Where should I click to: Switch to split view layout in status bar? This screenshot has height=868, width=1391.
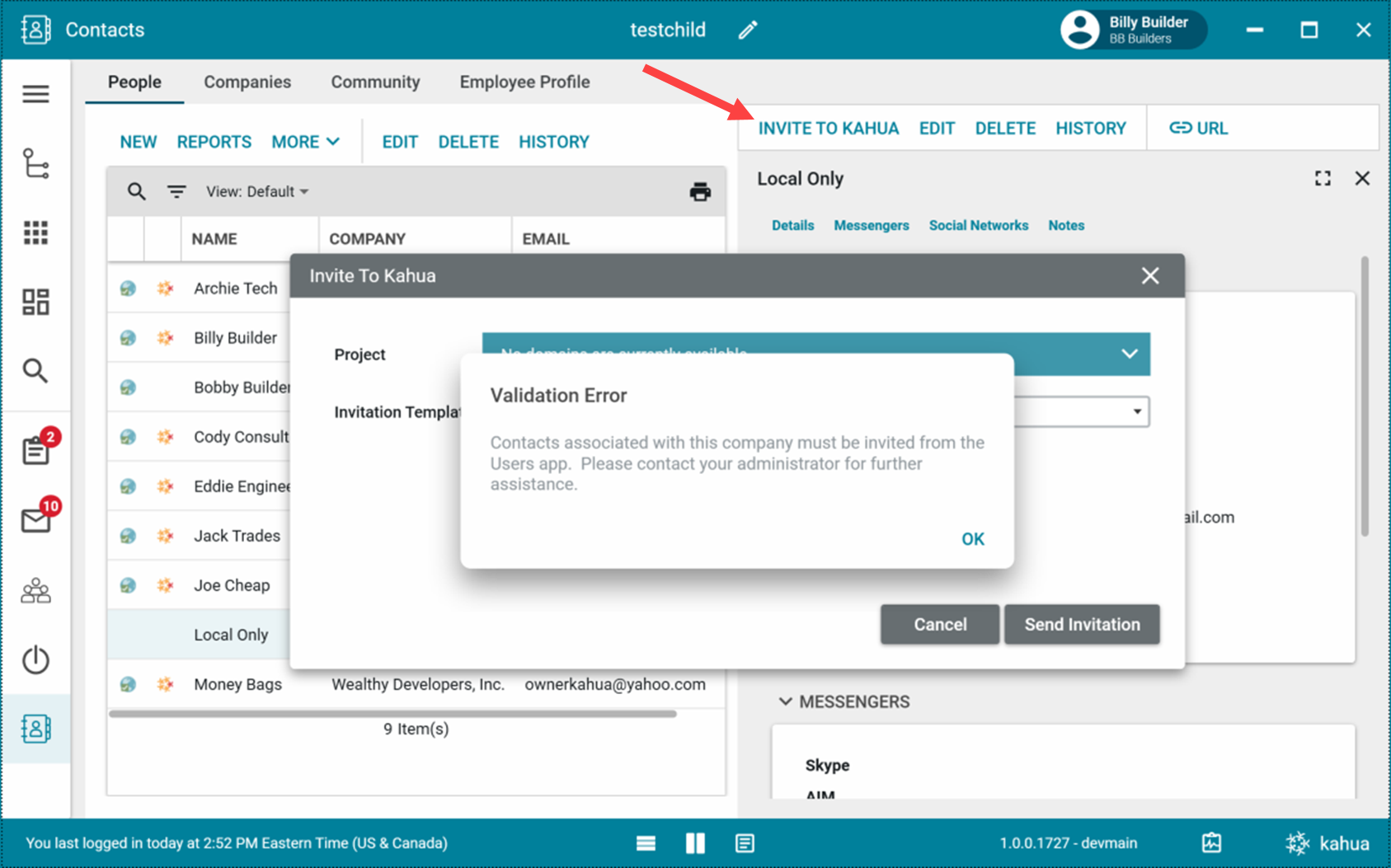[695, 842]
